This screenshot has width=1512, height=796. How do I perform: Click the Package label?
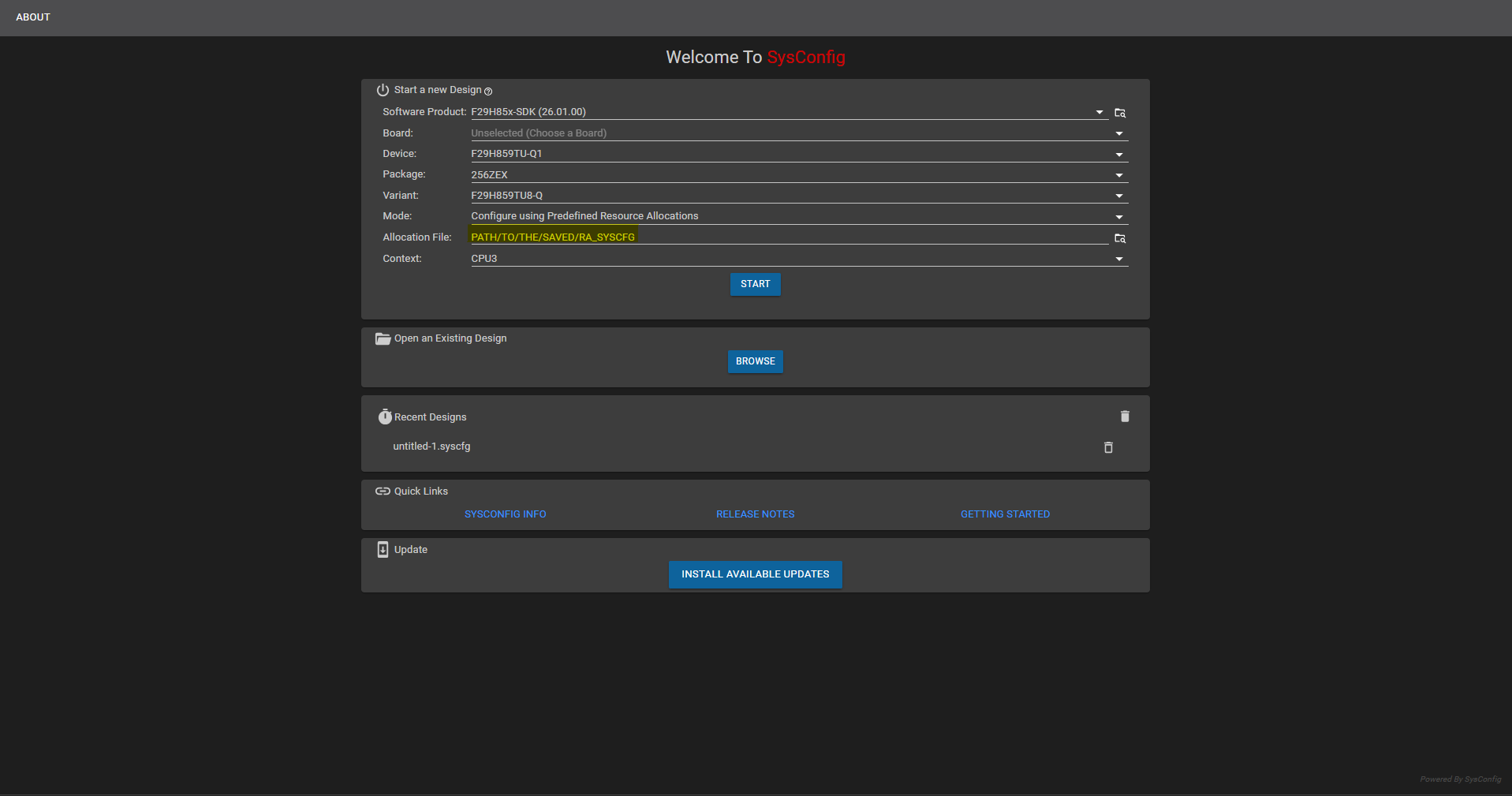click(x=404, y=174)
